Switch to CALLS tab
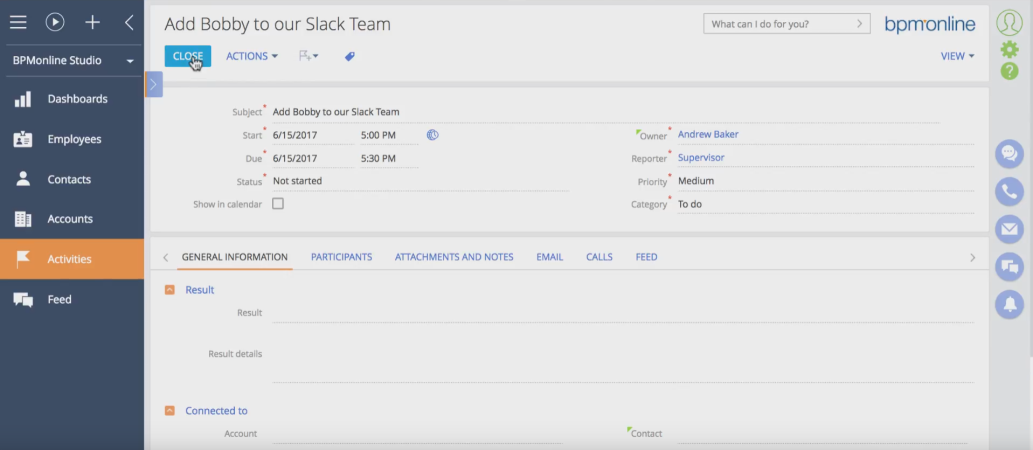The width and height of the screenshot is (1033, 450). click(x=600, y=257)
